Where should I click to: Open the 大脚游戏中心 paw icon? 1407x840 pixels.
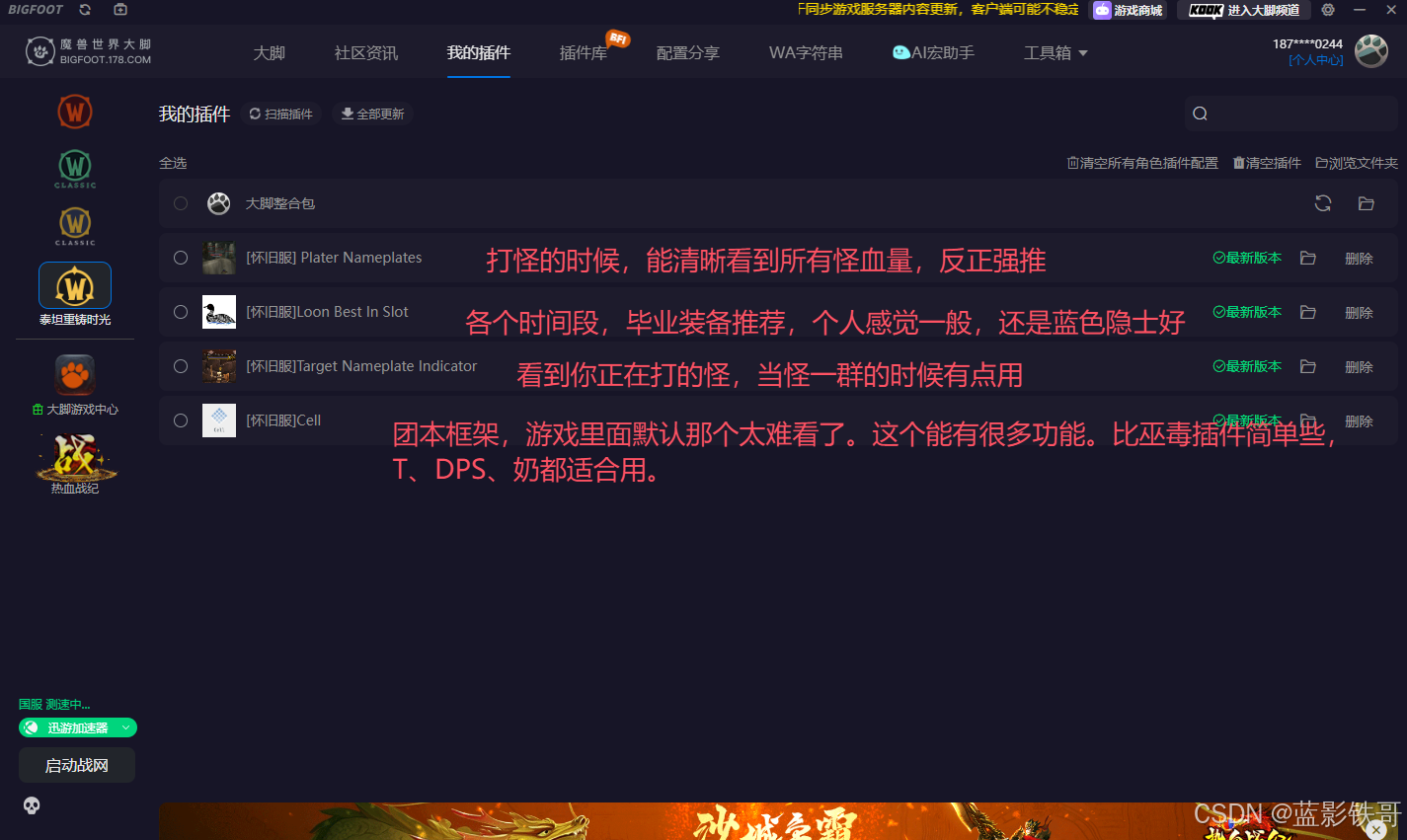click(75, 375)
